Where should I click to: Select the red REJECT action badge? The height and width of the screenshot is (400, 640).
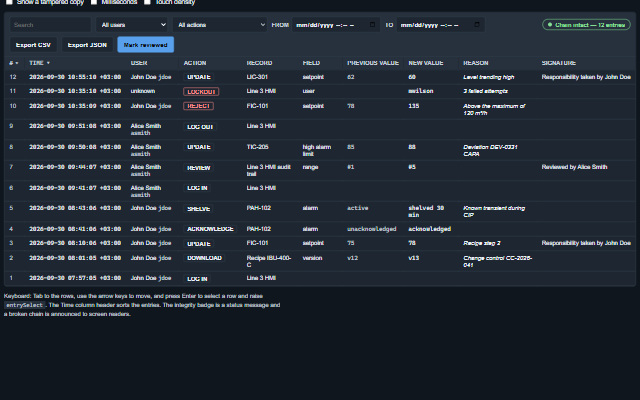[198, 106]
